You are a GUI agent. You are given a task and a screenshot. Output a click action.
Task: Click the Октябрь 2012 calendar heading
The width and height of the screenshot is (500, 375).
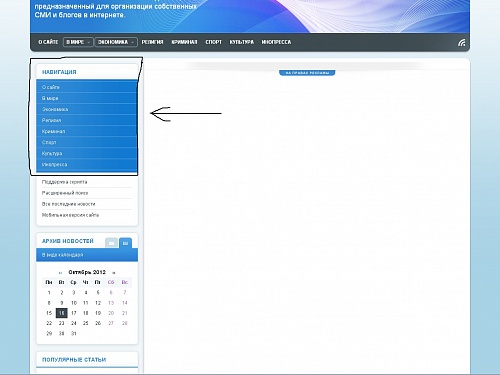pos(87,272)
